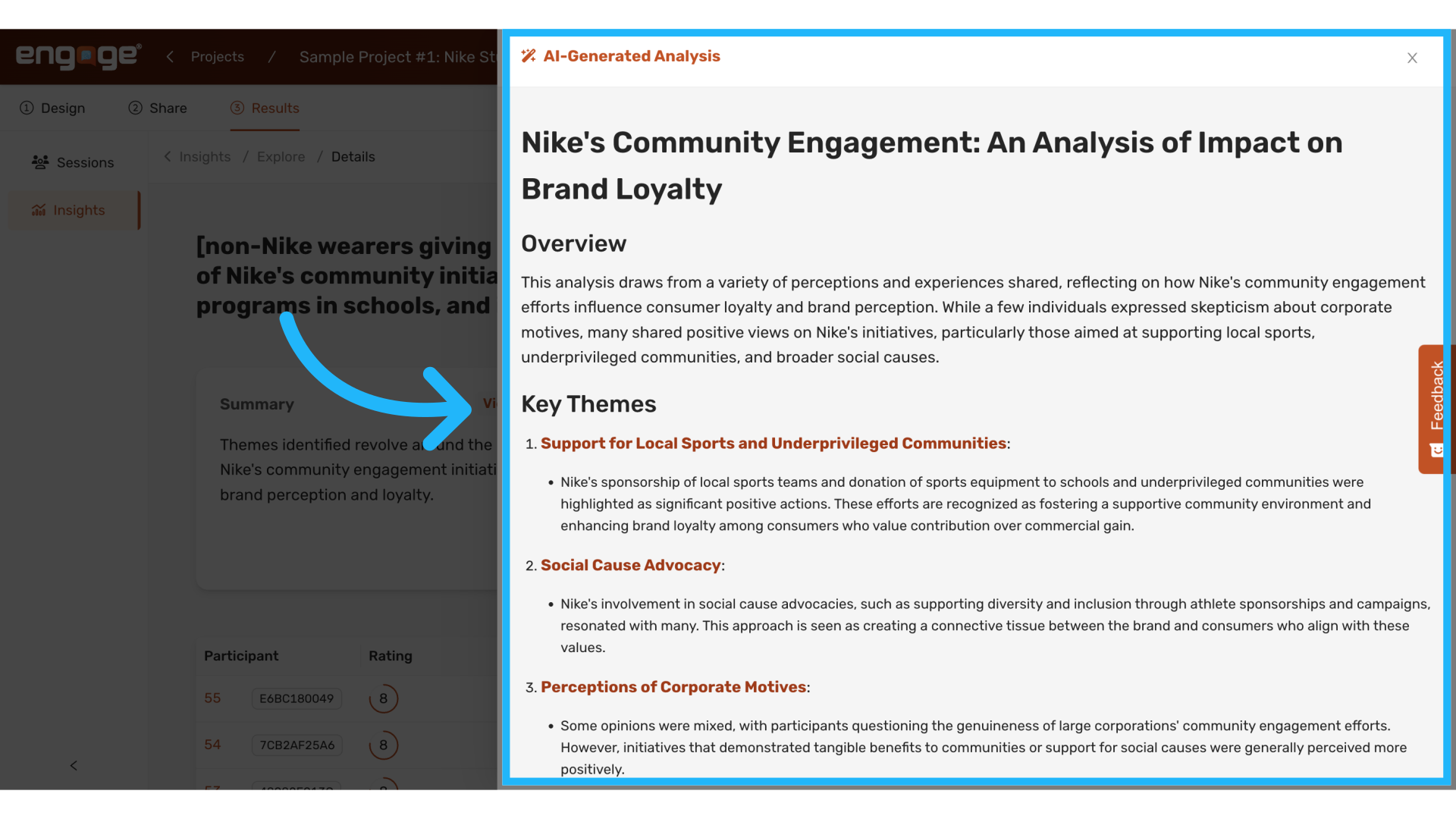Open session number 54 link
The height and width of the screenshot is (819, 1456).
212,745
